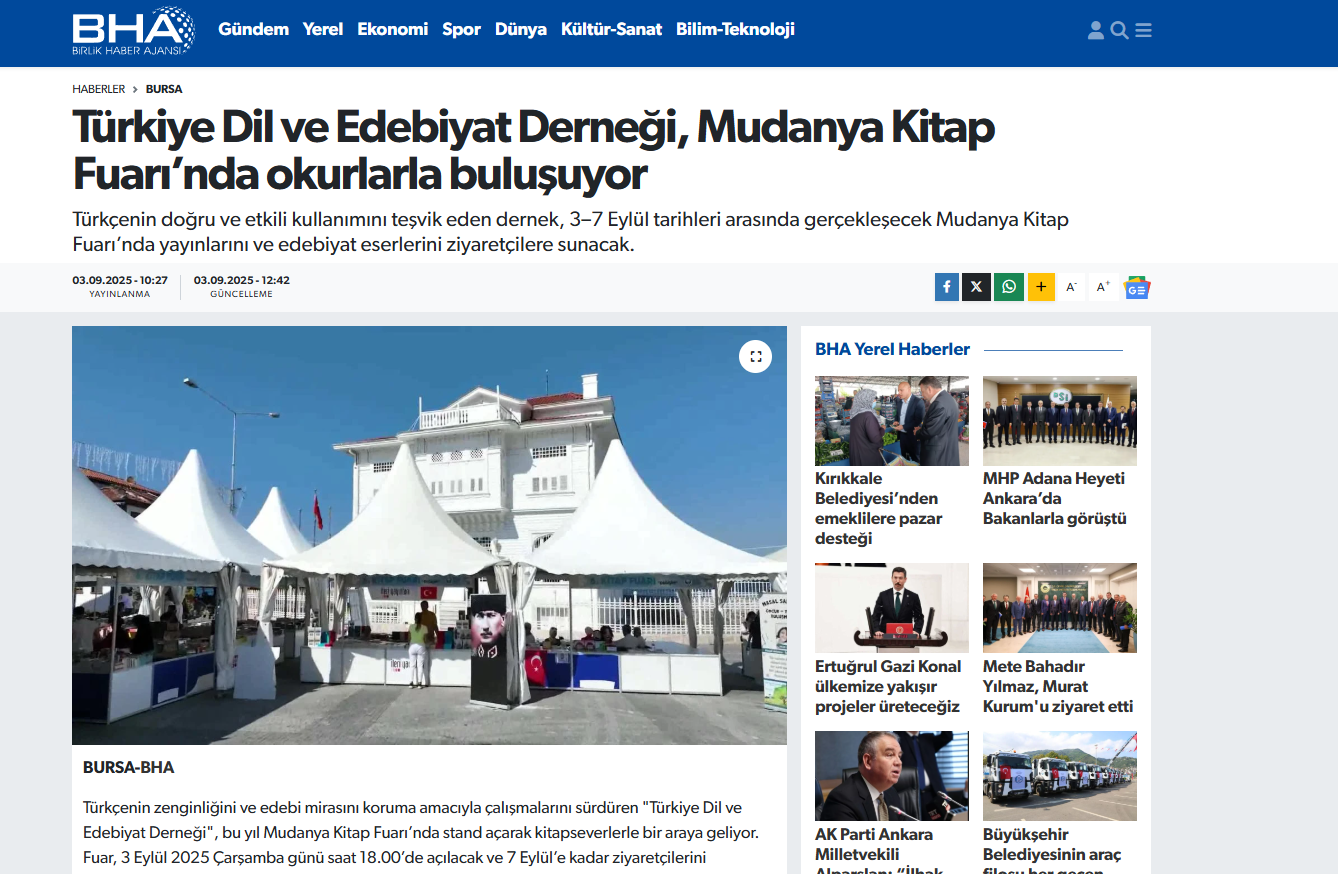Open the user account icon
The height and width of the screenshot is (874, 1338).
(x=1096, y=30)
